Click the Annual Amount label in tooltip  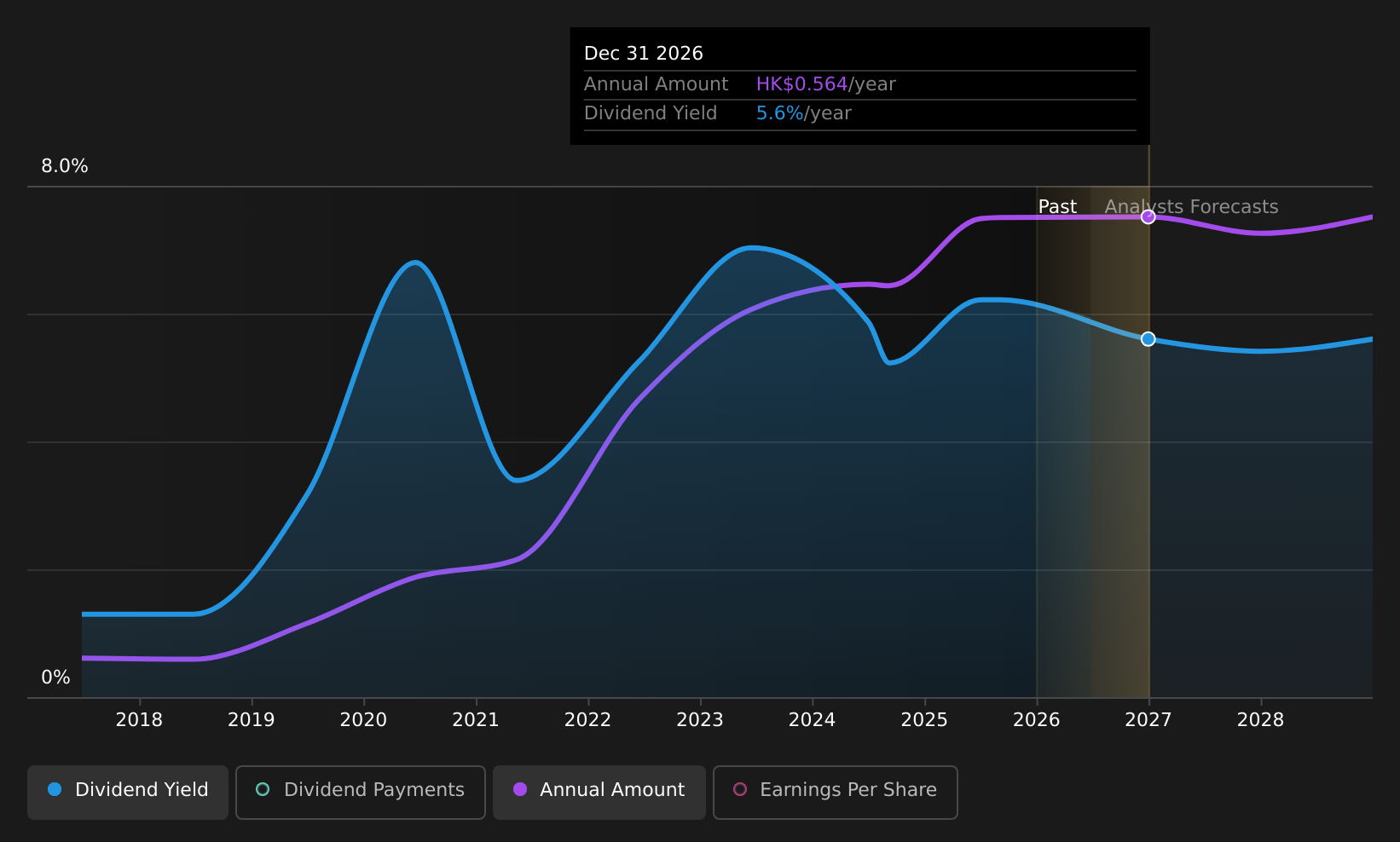tap(657, 84)
